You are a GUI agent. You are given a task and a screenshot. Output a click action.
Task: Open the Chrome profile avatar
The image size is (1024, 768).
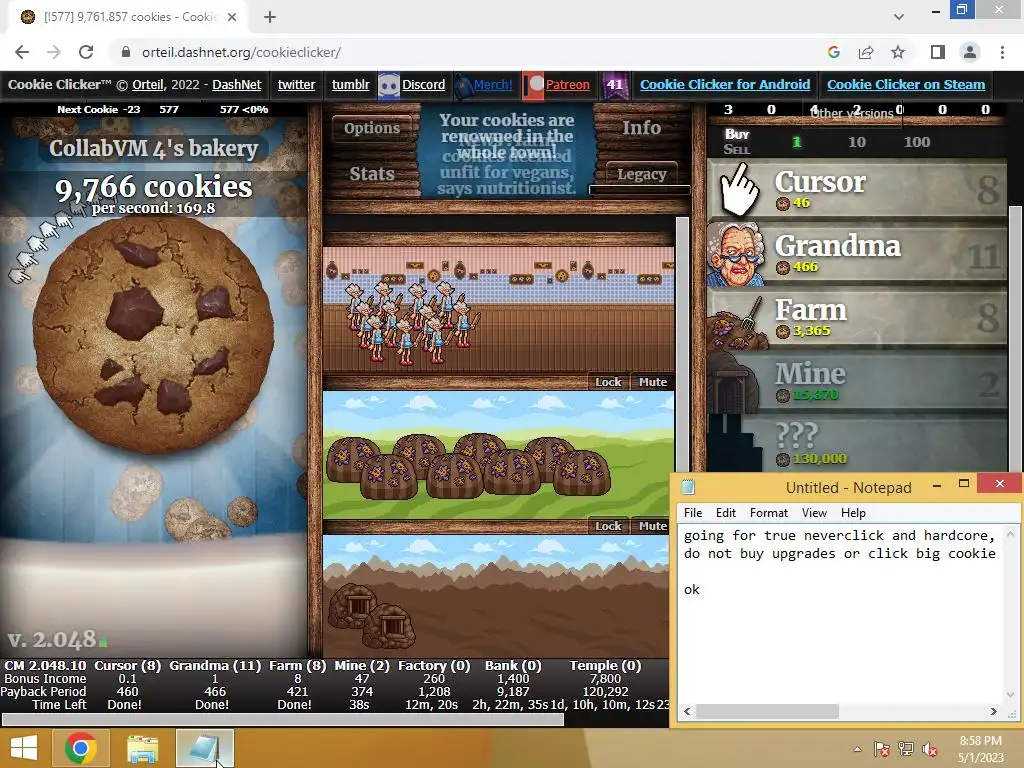(x=970, y=52)
